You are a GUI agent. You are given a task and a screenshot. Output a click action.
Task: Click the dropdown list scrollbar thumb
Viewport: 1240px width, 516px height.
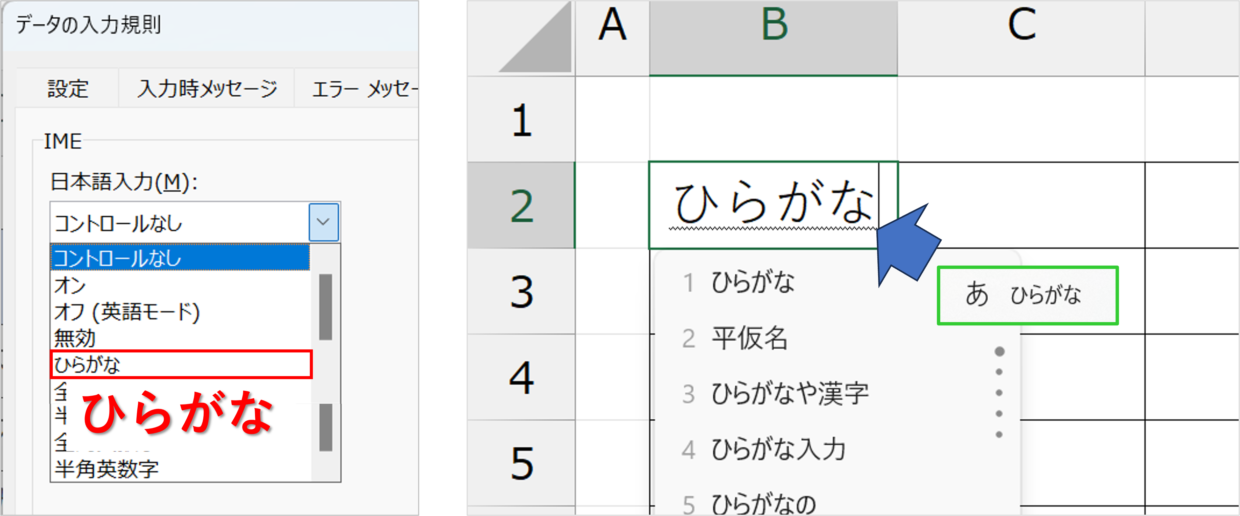tap(326, 307)
